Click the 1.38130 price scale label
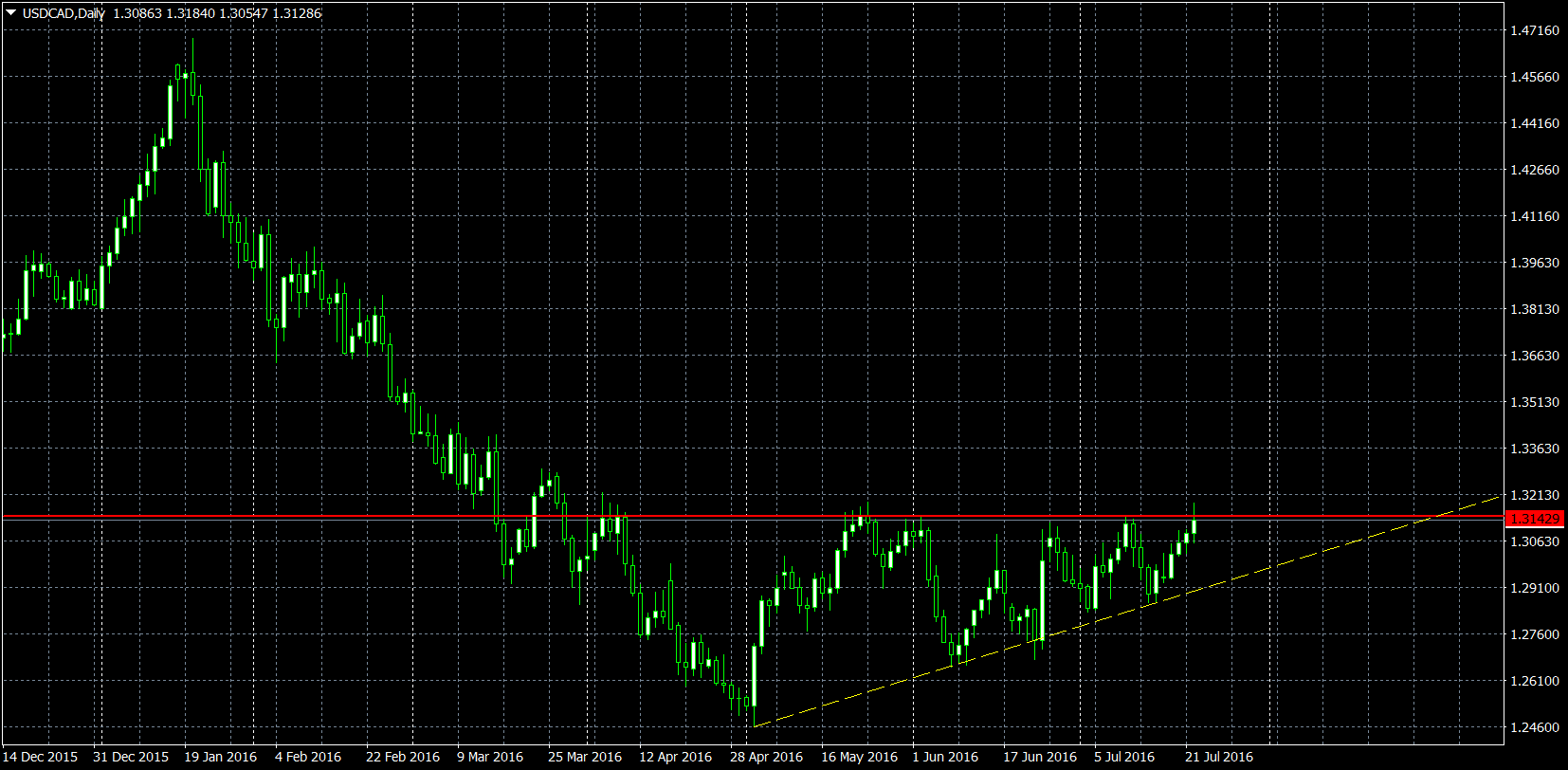Image resolution: width=1568 pixels, height=770 pixels. point(1534,309)
